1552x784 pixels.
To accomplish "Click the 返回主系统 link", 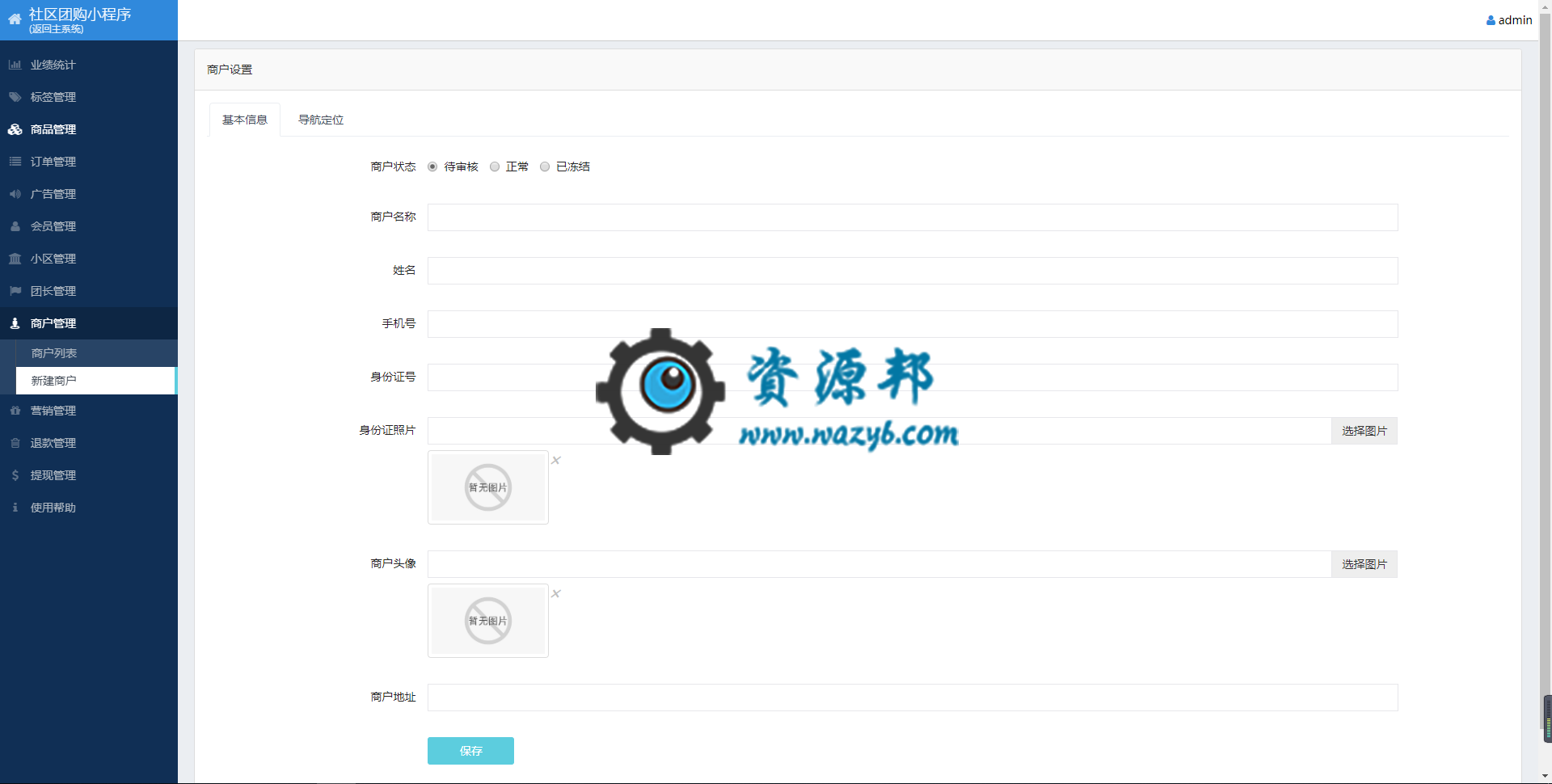I will click(x=57, y=29).
